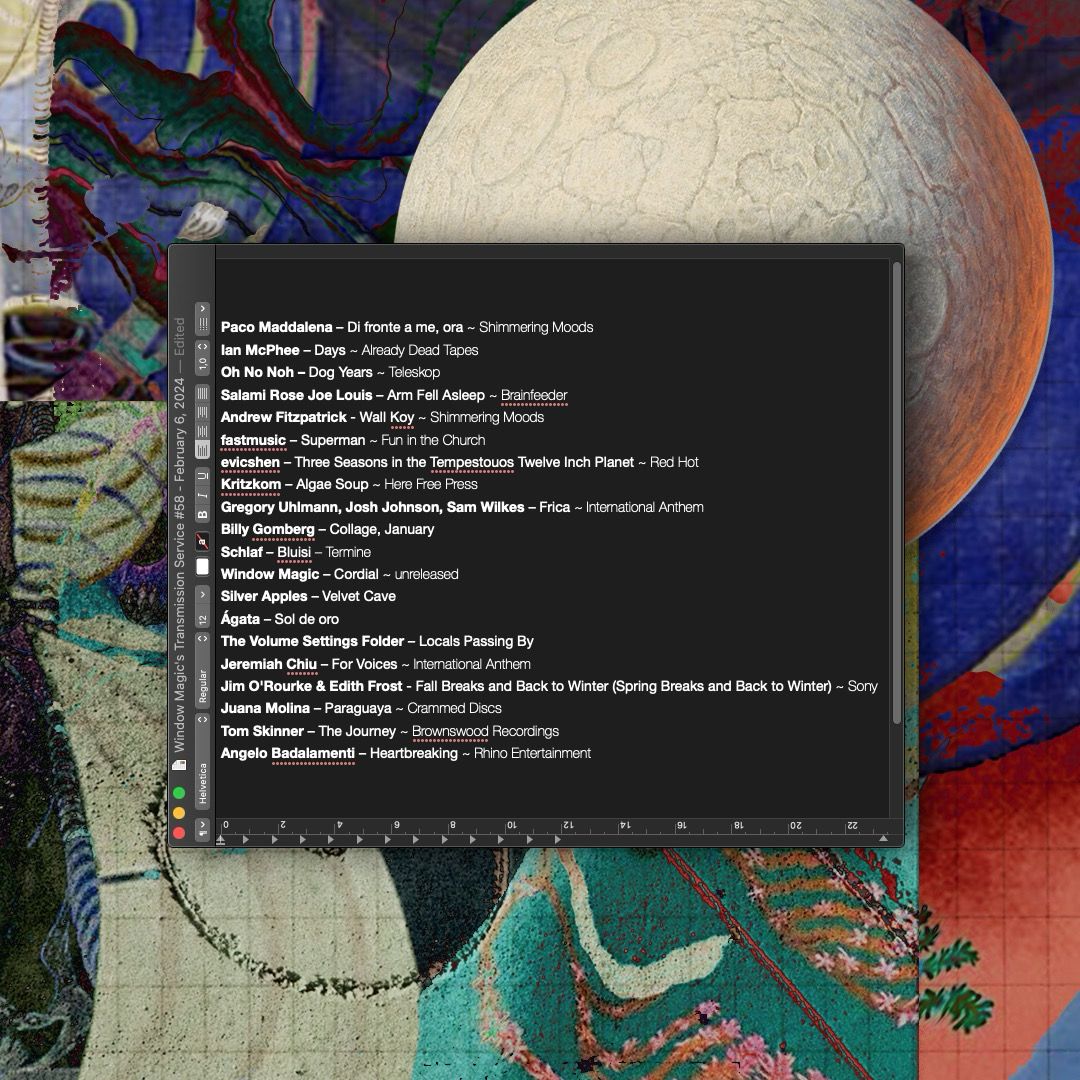
Task: Click the label name 'Teleskop'
Action: click(414, 372)
